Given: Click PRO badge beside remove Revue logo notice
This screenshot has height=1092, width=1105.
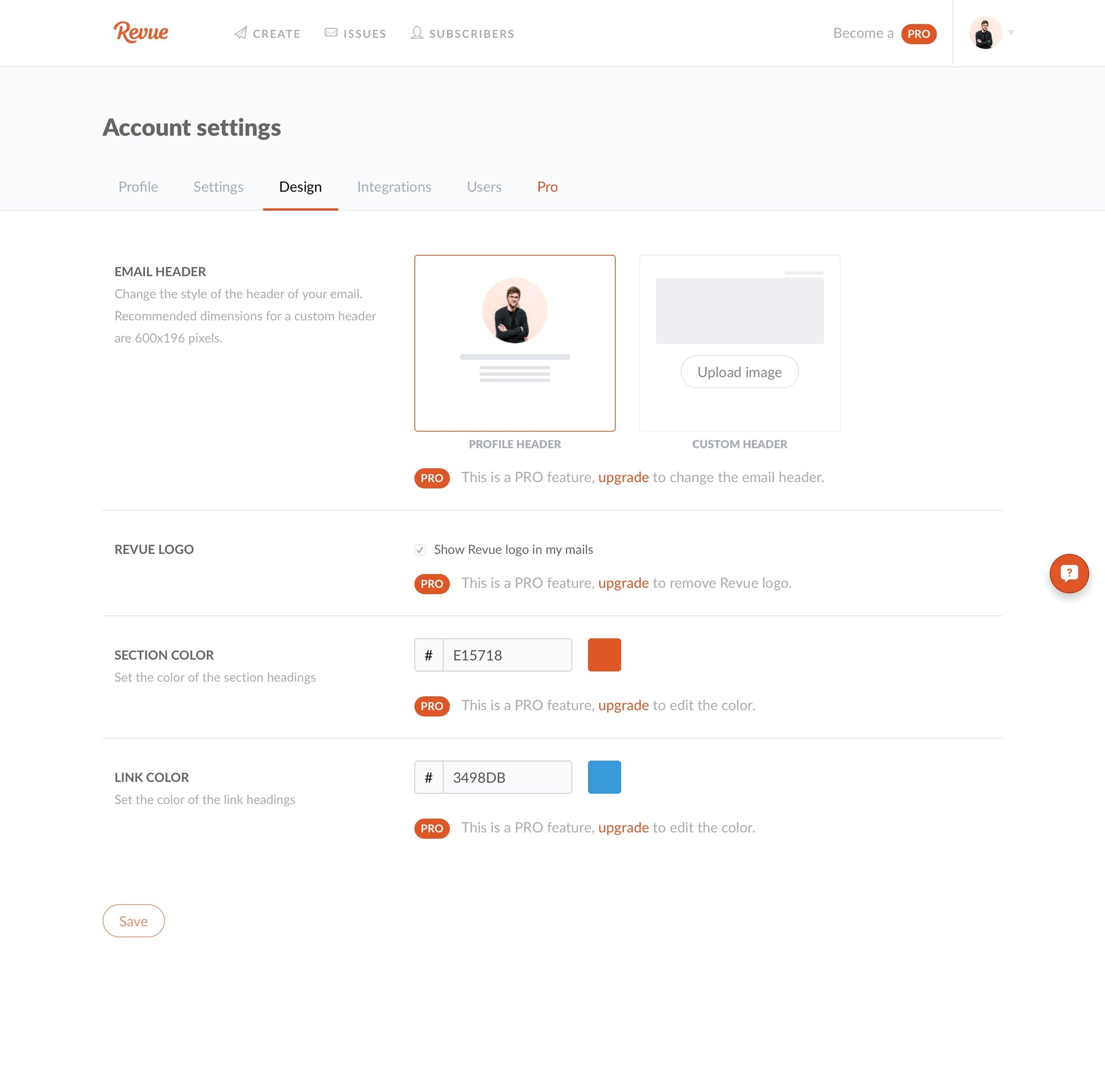Looking at the screenshot, I should 432,583.
